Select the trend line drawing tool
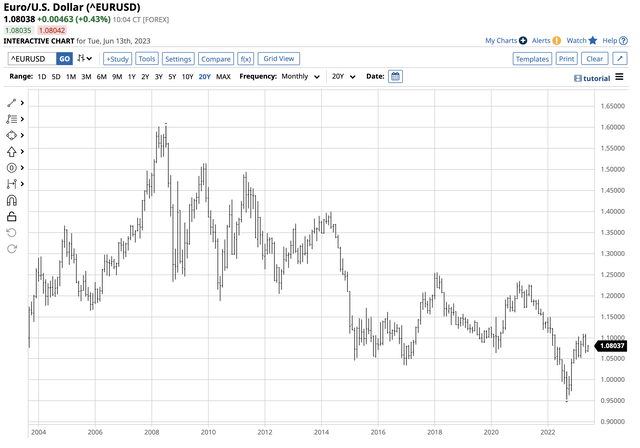 tap(11, 103)
